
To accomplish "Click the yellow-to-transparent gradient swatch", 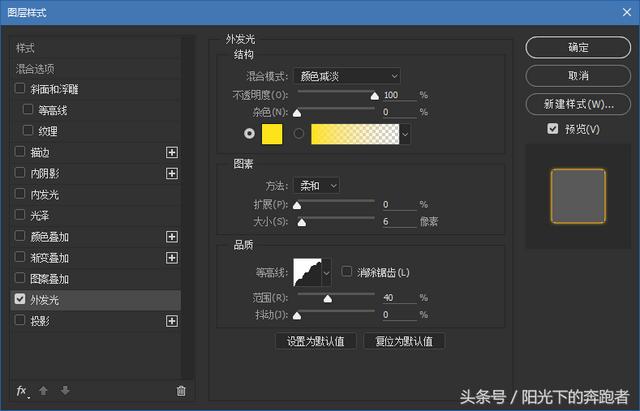I will (x=355, y=134).
